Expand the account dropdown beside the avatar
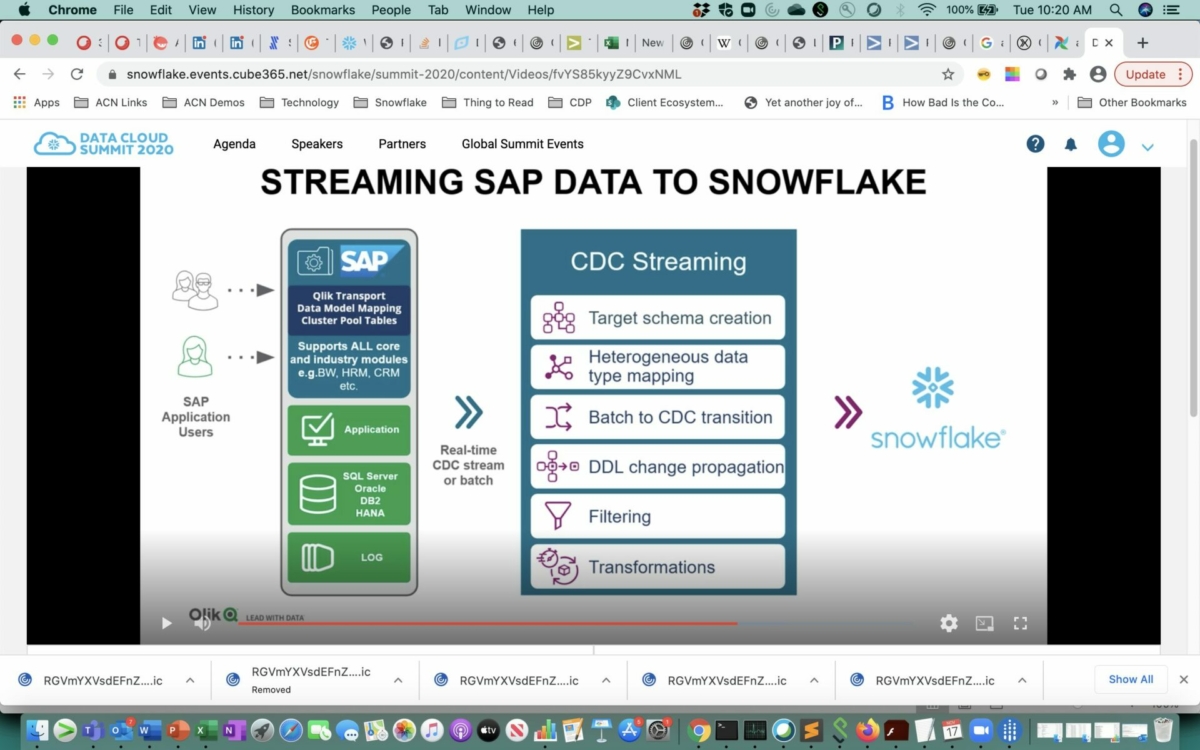 (x=1148, y=145)
